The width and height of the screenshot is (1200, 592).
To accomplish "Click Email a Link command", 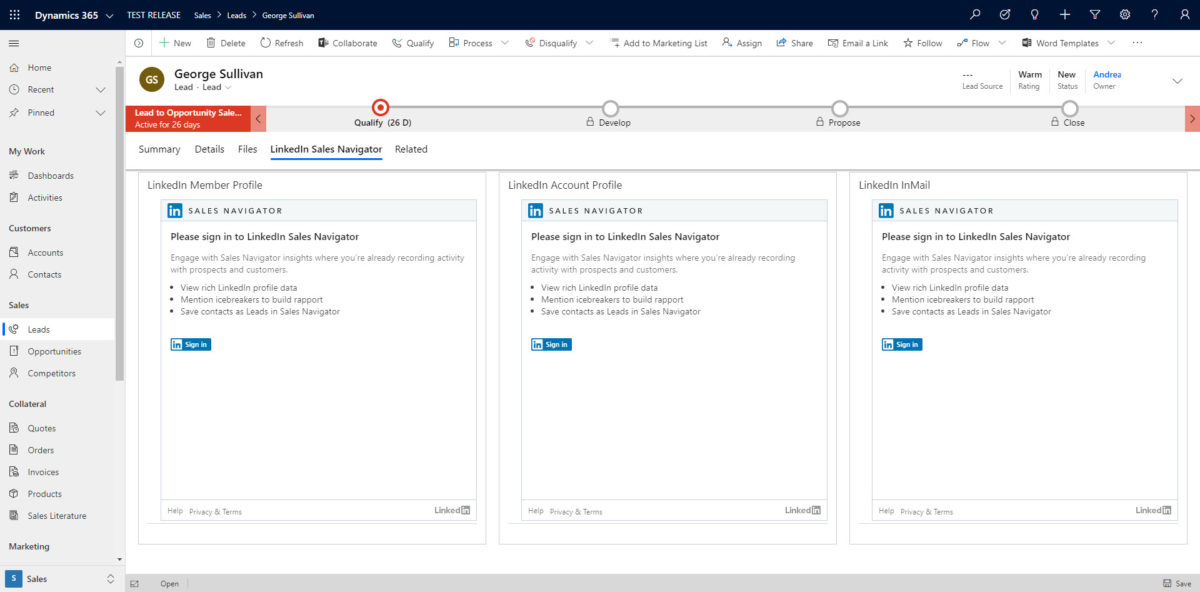I will point(858,43).
